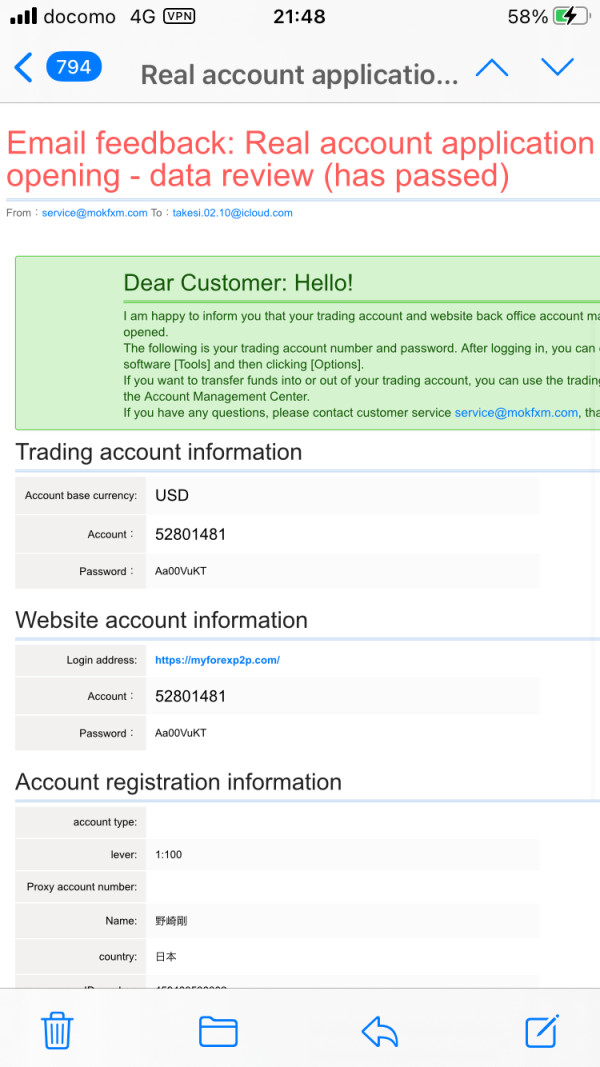
Task: Tap the reply arrow icon
Action: coord(380,1032)
